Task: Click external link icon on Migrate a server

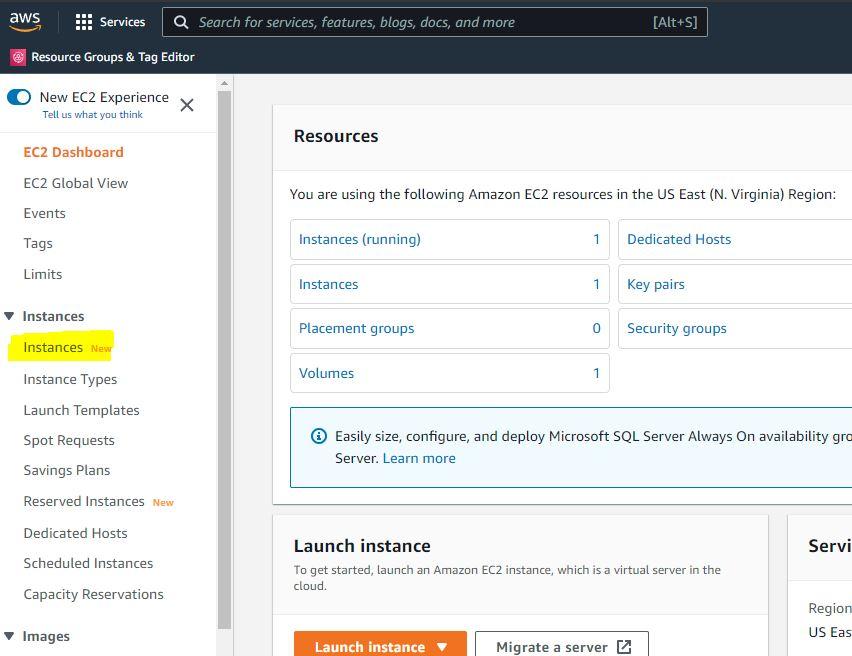Action: click(x=624, y=647)
